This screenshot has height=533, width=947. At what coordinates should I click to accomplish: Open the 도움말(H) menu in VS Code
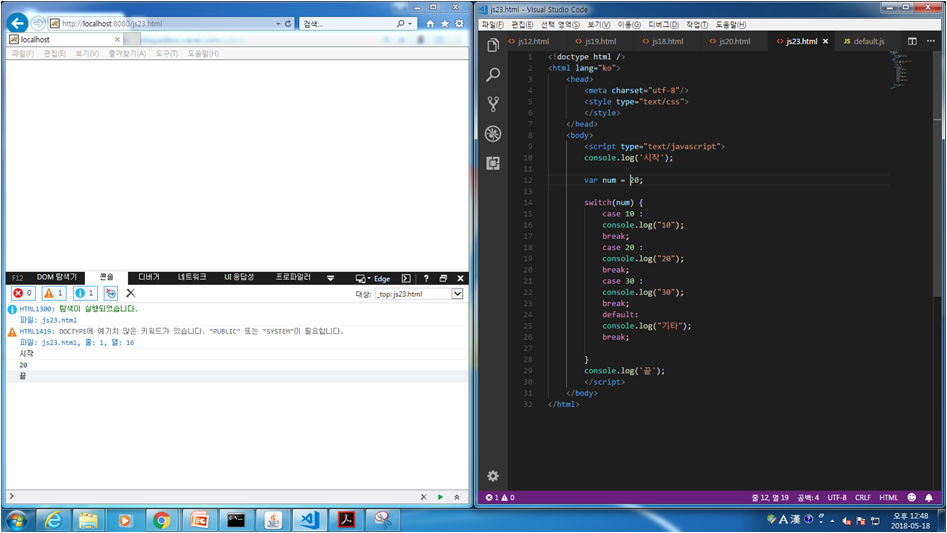point(730,25)
